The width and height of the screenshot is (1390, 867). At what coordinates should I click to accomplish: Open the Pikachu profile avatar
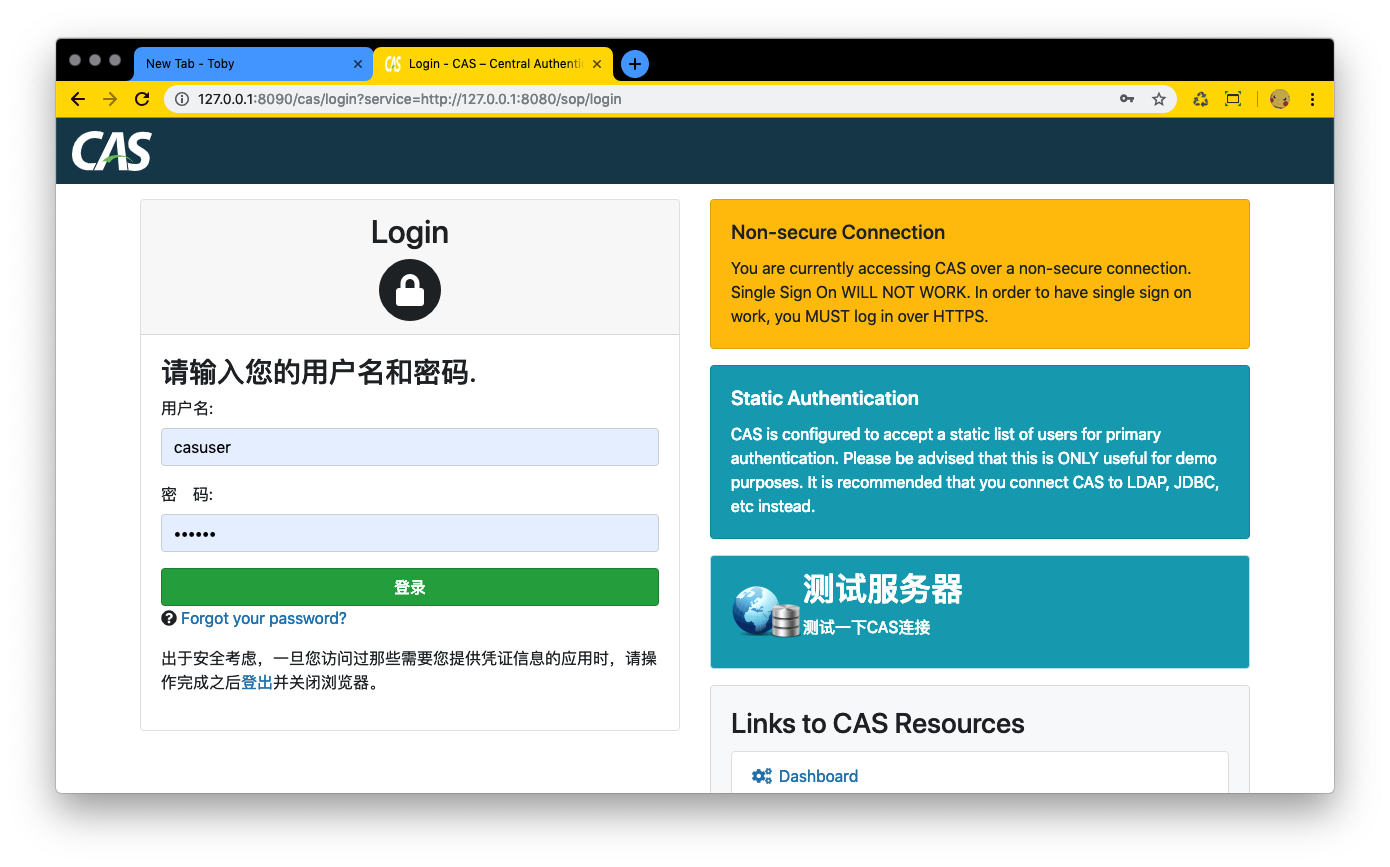pos(1280,99)
